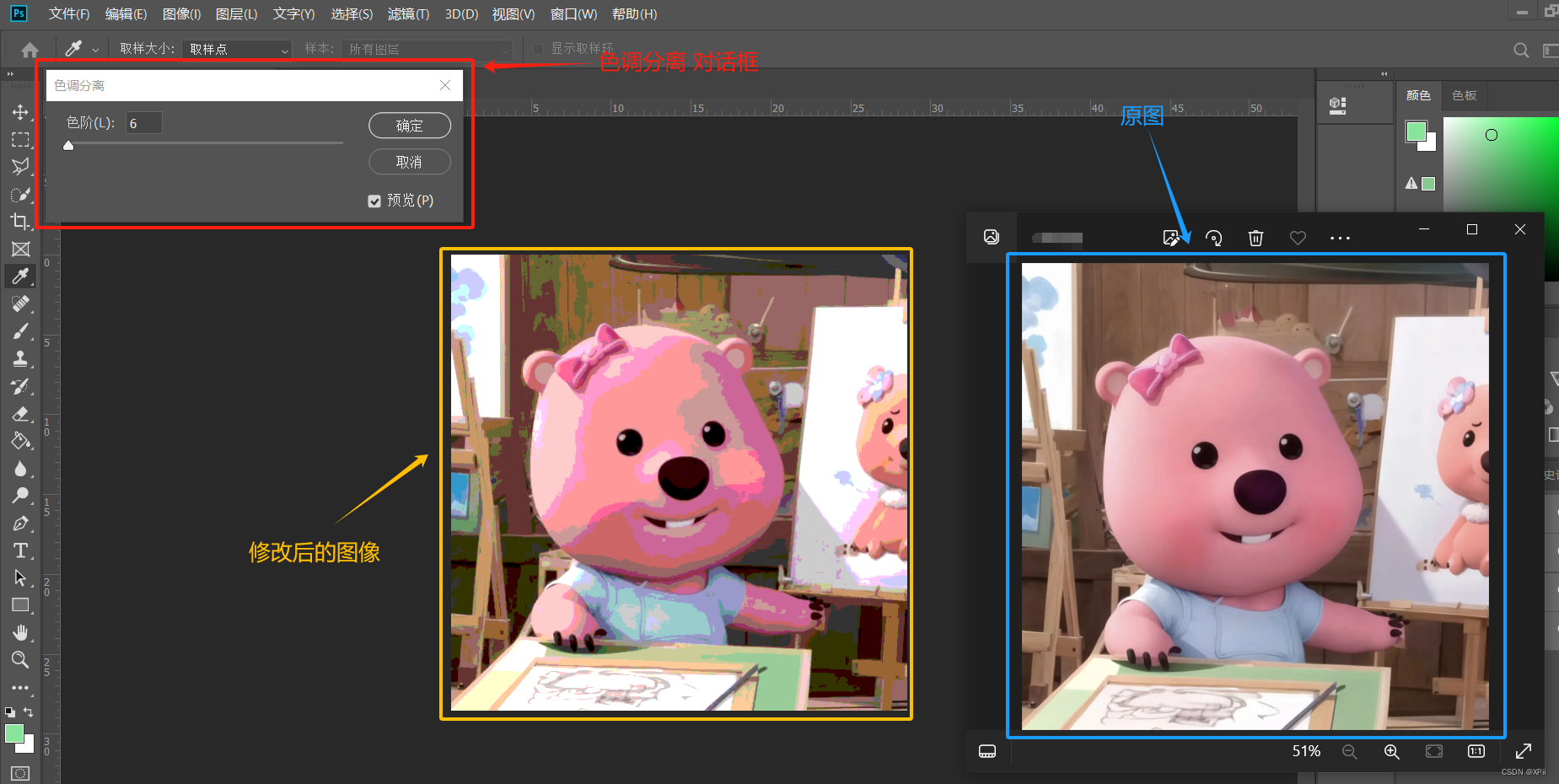Delete image using trash icon in viewer
The width and height of the screenshot is (1559, 784).
click(1255, 238)
